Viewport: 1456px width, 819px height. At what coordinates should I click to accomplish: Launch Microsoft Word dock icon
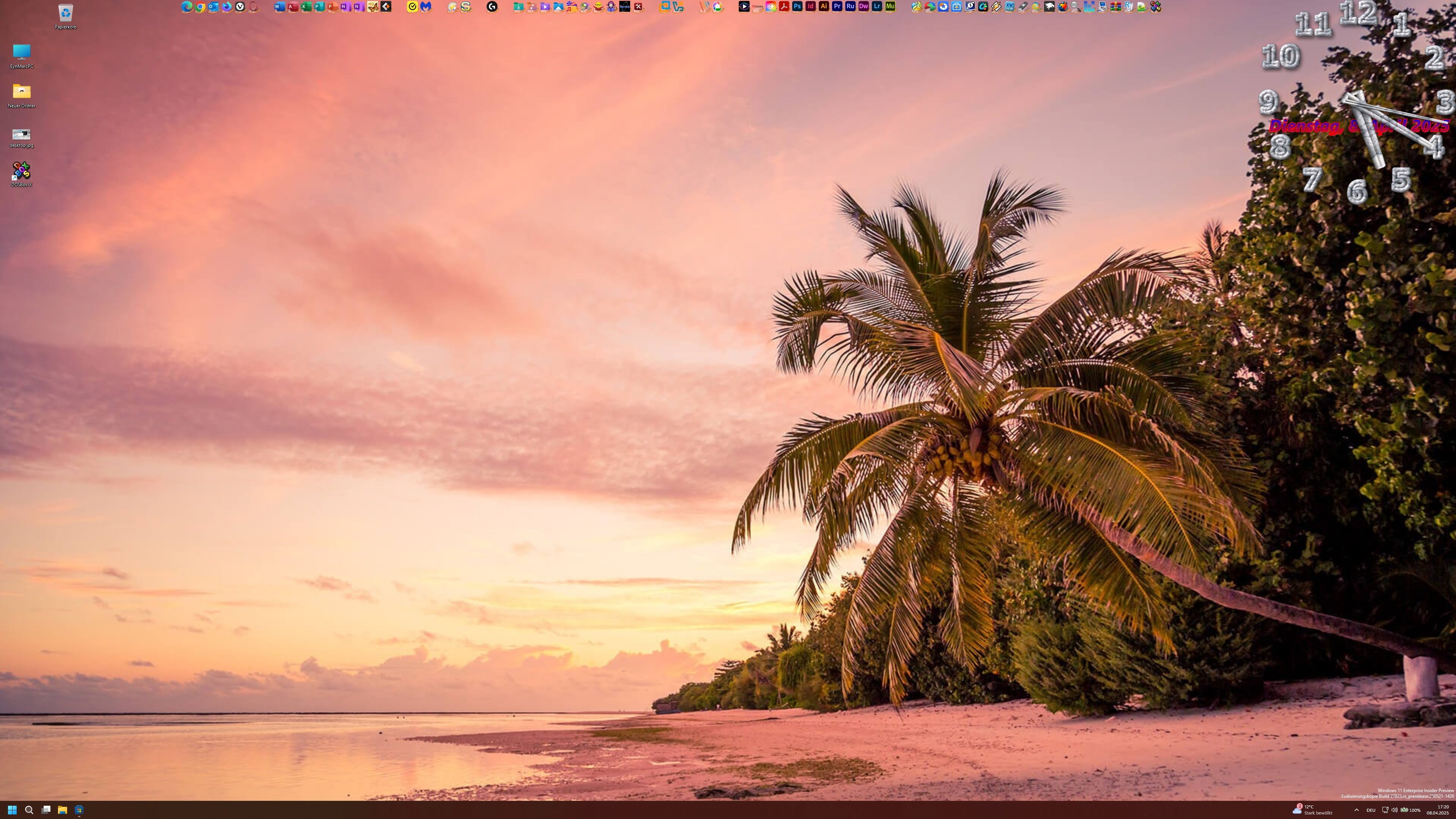tap(279, 7)
